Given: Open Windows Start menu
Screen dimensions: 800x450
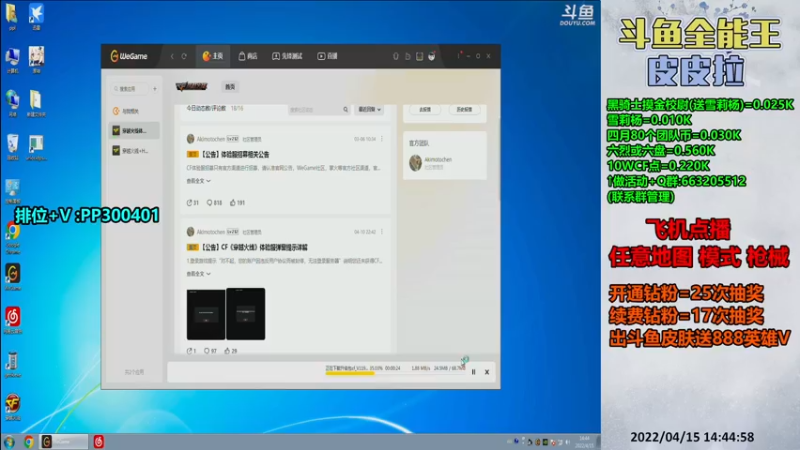Looking at the screenshot, I should (9, 441).
